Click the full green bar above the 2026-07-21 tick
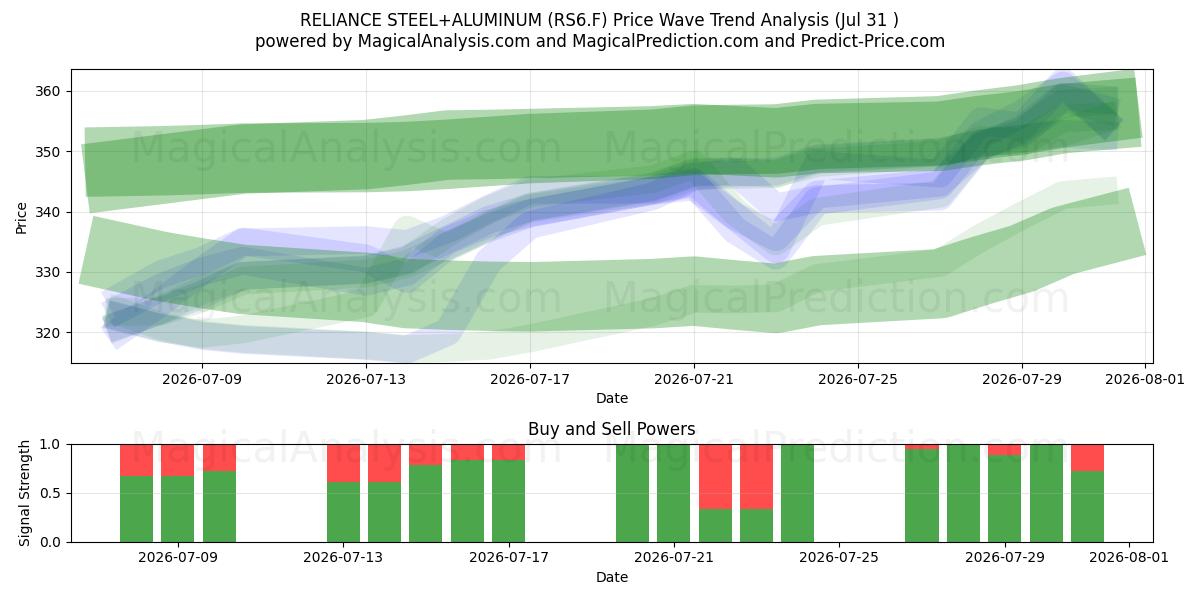Image resolution: width=1200 pixels, height=600 pixels. point(674,493)
